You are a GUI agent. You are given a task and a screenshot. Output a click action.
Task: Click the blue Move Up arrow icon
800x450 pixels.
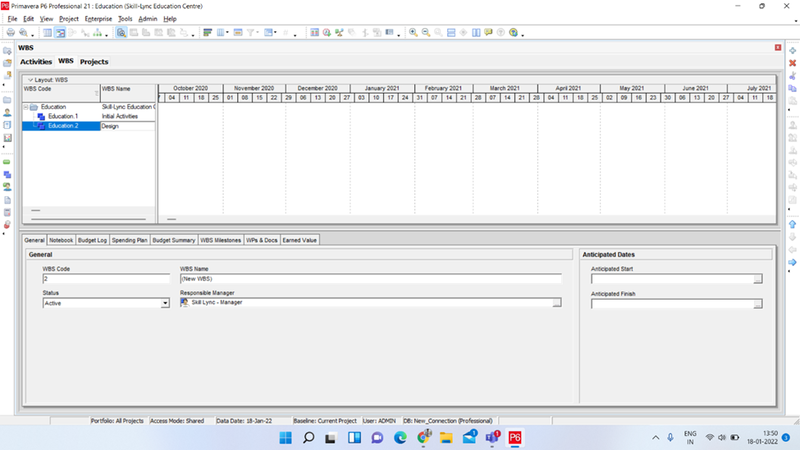click(x=792, y=224)
